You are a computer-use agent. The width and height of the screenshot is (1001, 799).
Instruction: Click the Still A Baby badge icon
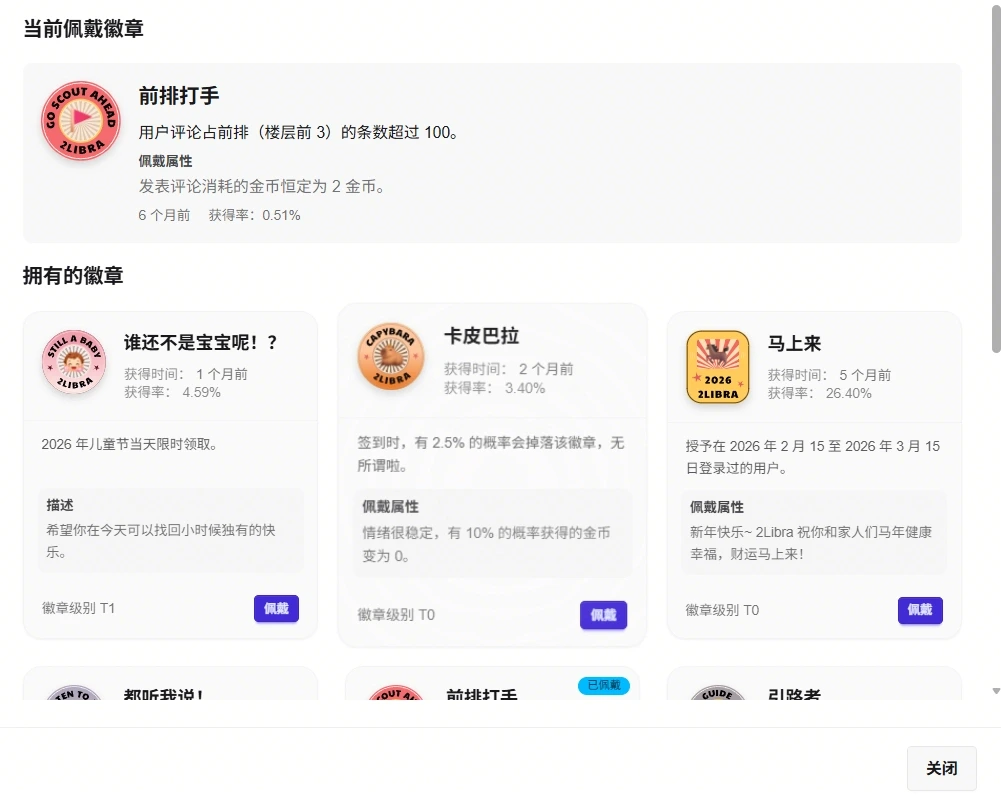pos(74,362)
